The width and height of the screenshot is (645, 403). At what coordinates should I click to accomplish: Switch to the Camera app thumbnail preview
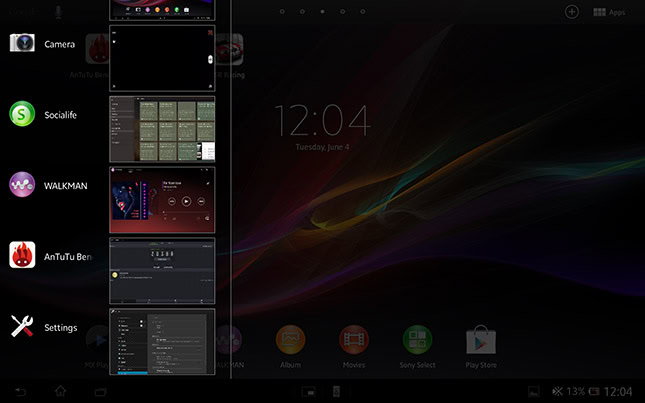click(x=162, y=58)
